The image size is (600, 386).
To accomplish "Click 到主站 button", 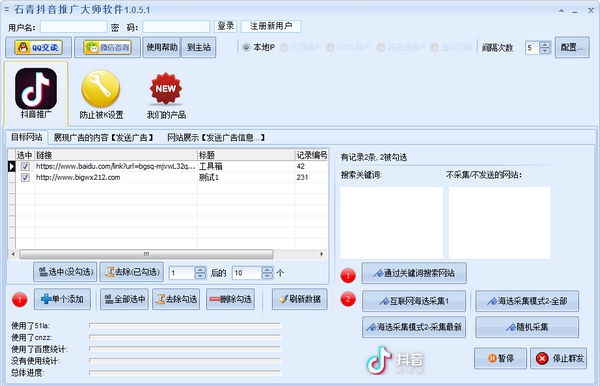I will [199, 47].
